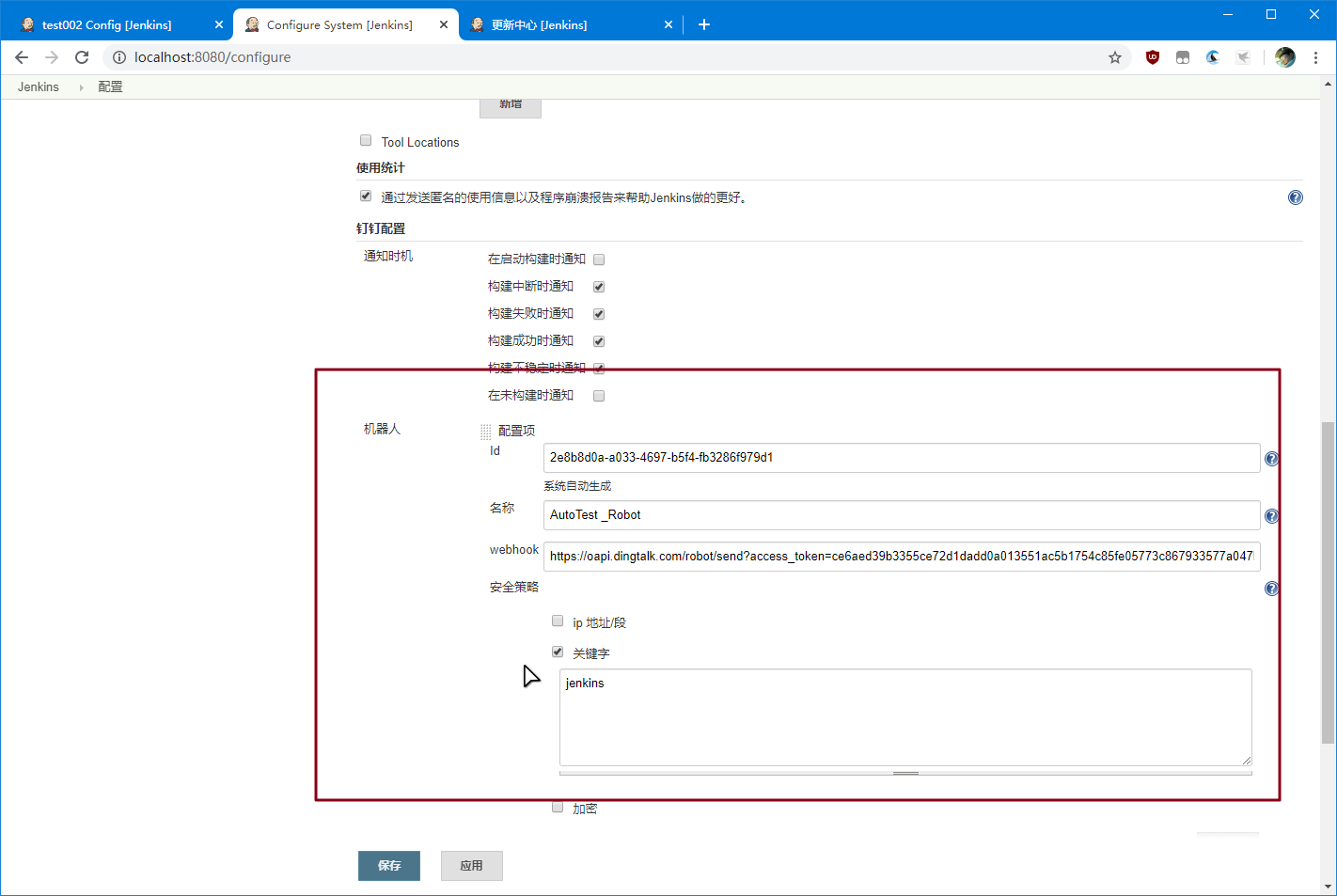Viewport: 1337px width, 896px height.
Task: Click the page vertical scrollbar thumb
Action: 1328,582
